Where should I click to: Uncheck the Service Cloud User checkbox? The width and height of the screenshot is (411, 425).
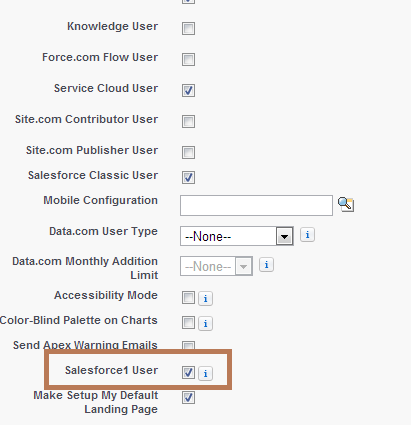pos(188,90)
